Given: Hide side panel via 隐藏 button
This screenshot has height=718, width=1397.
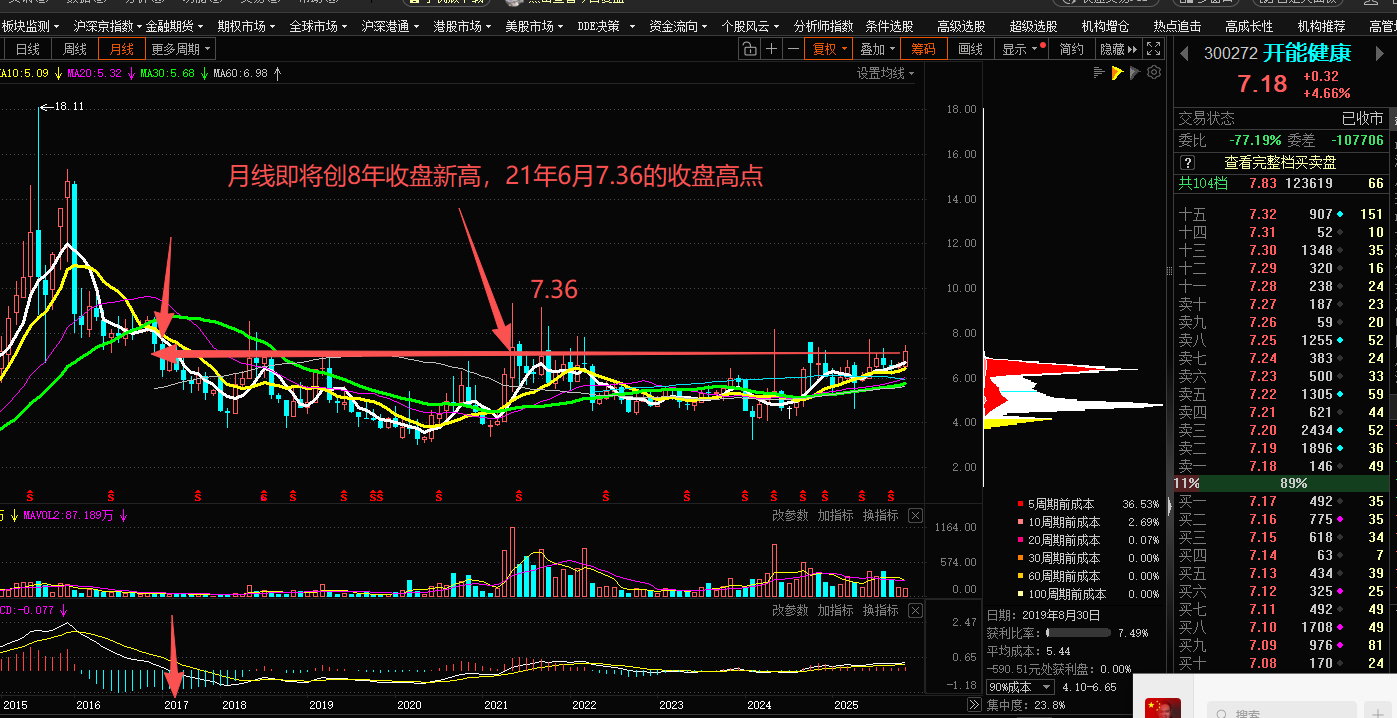Looking at the screenshot, I should [x=1119, y=48].
